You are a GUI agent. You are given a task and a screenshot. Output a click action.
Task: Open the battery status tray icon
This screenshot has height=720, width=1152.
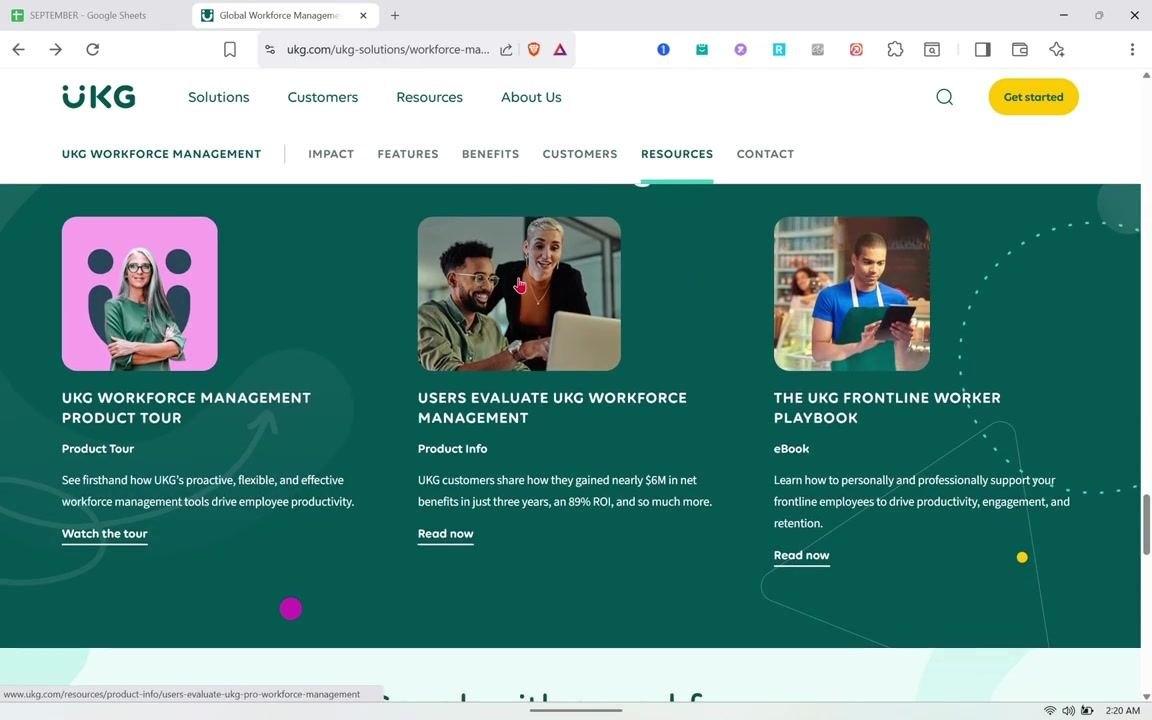pos(1087,710)
